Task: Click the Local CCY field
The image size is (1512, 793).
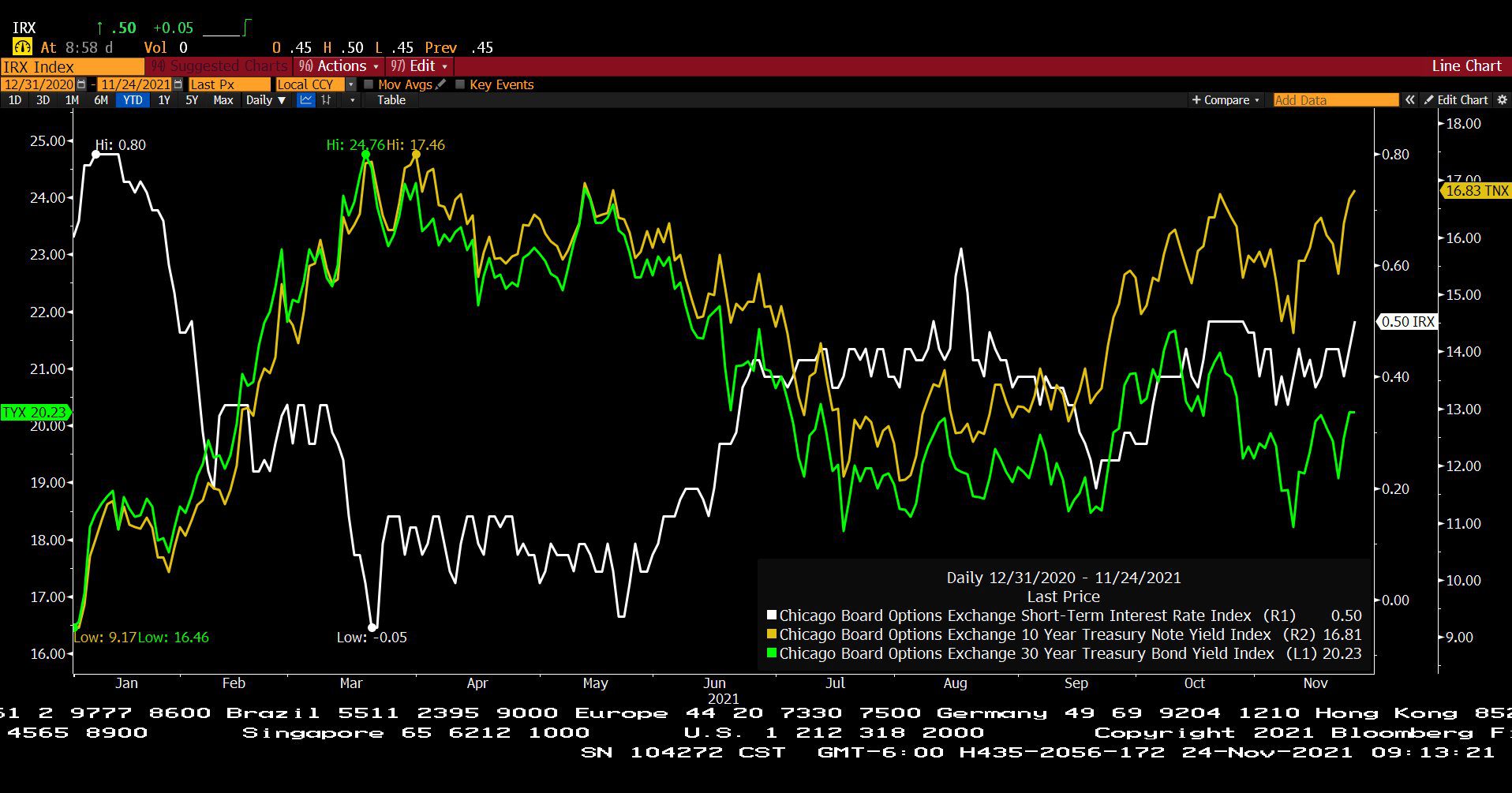Action: [x=310, y=84]
